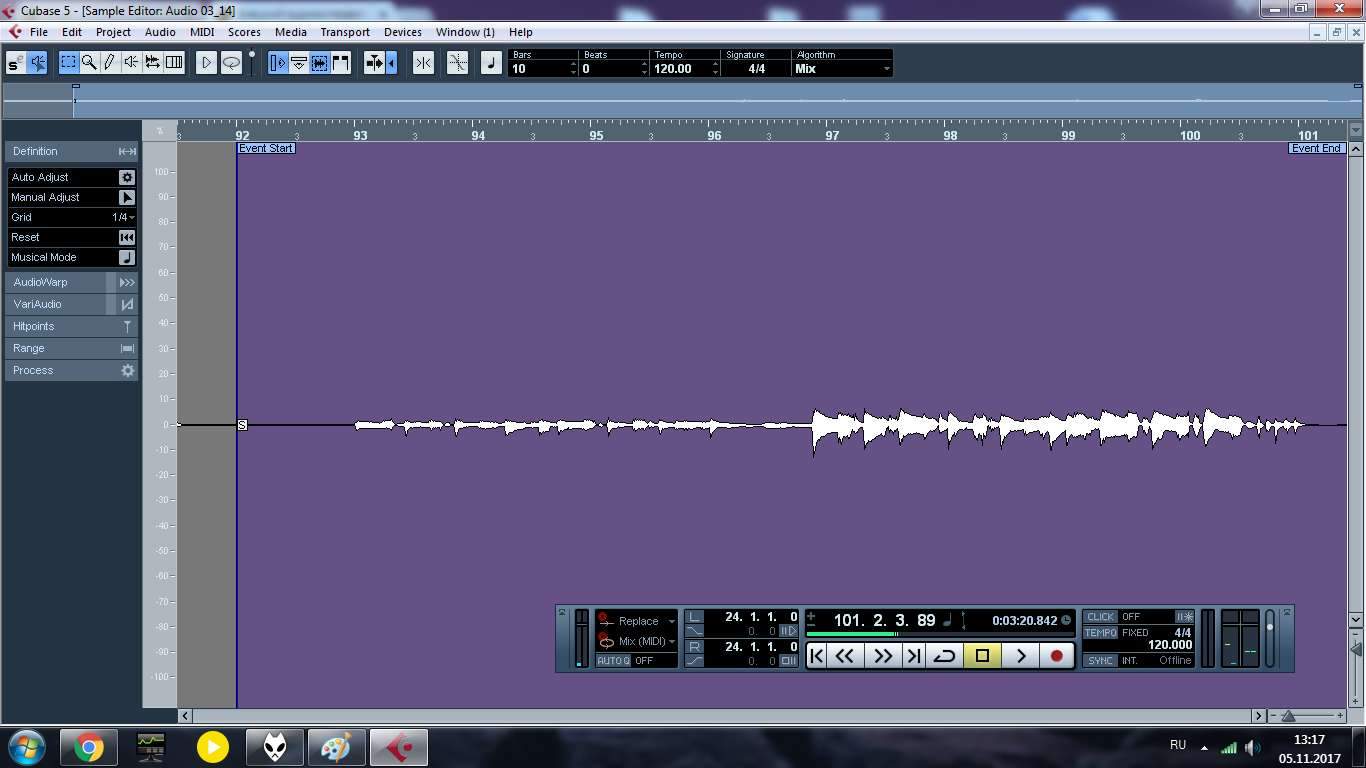Toggle the transport Cycle loop button
The height and width of the screenshot is (768, 1366).
pyautogui.click(x=944, y=656)
